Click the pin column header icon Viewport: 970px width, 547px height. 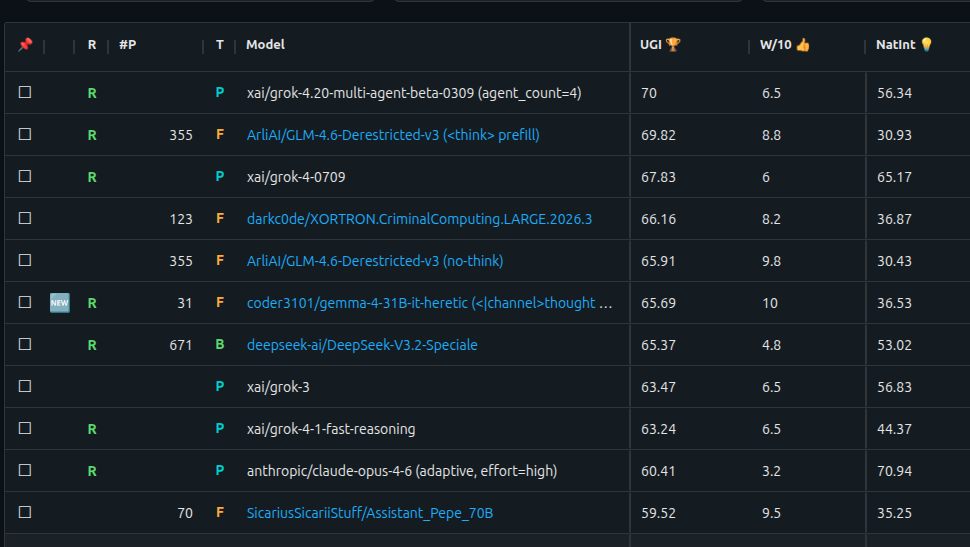[25, 45]
